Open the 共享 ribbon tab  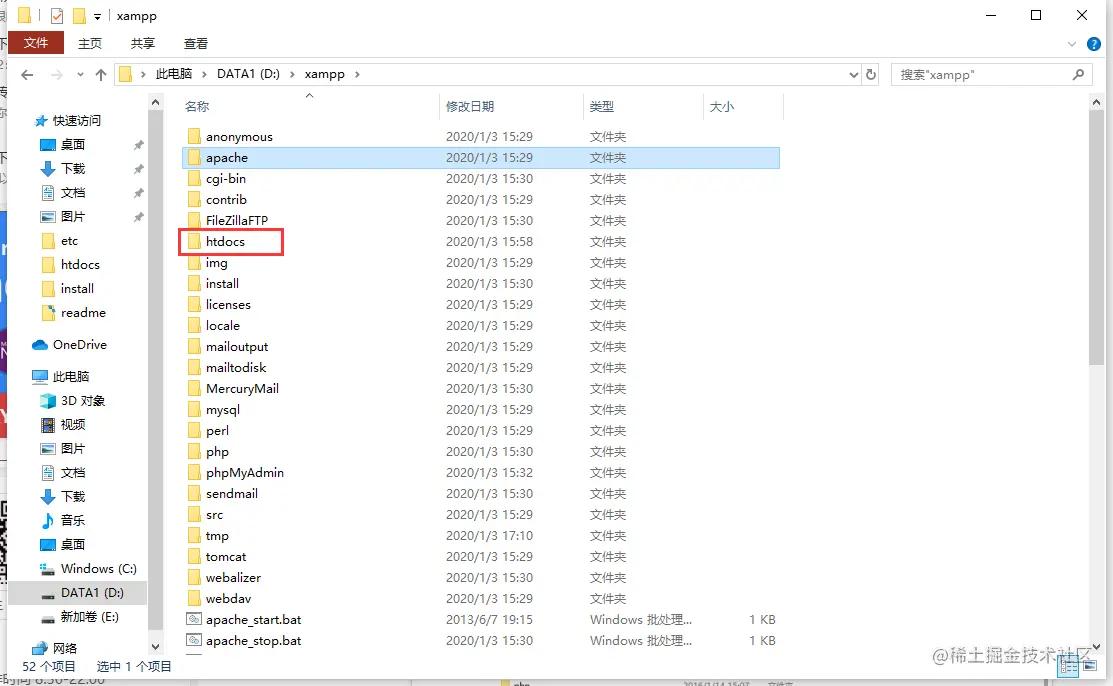pyautogui.click(x=143, y=43)
